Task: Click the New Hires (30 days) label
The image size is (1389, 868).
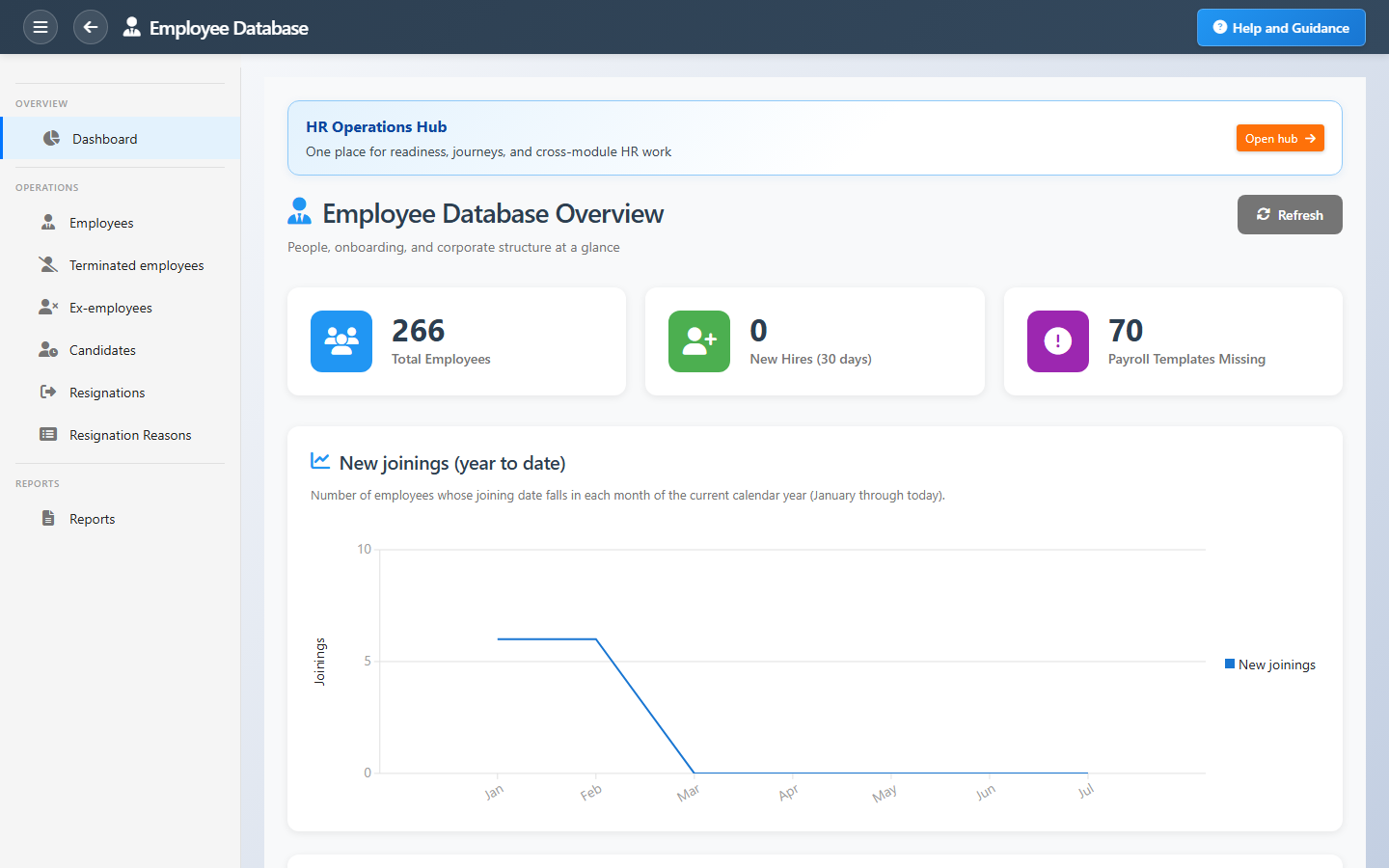Action: click(x=811, y=359)
